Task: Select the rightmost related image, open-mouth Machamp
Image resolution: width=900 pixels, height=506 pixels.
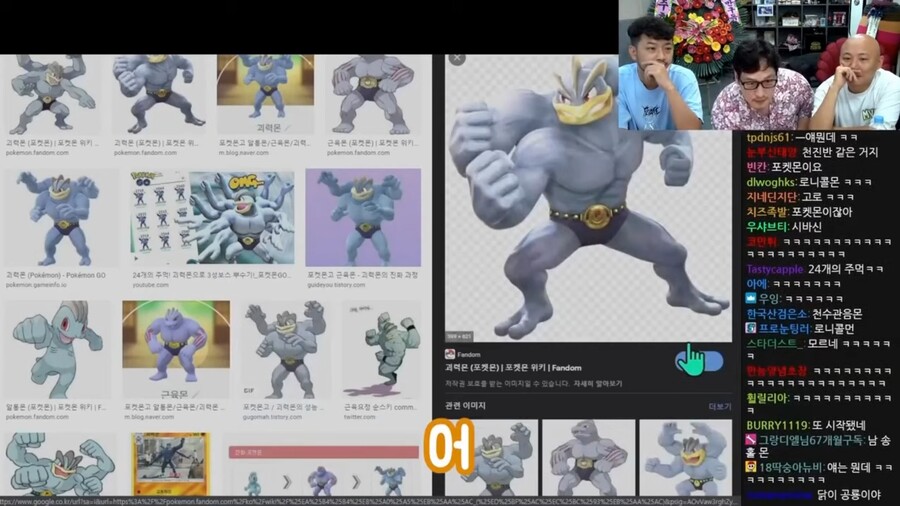Action: 685,458
